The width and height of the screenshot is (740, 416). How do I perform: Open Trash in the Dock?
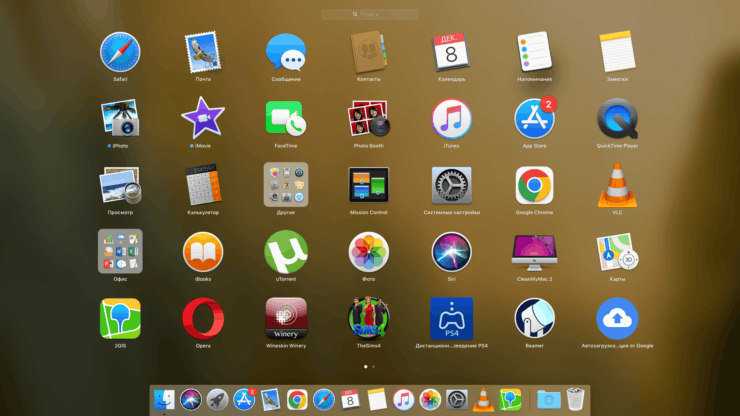click(574, 400)
